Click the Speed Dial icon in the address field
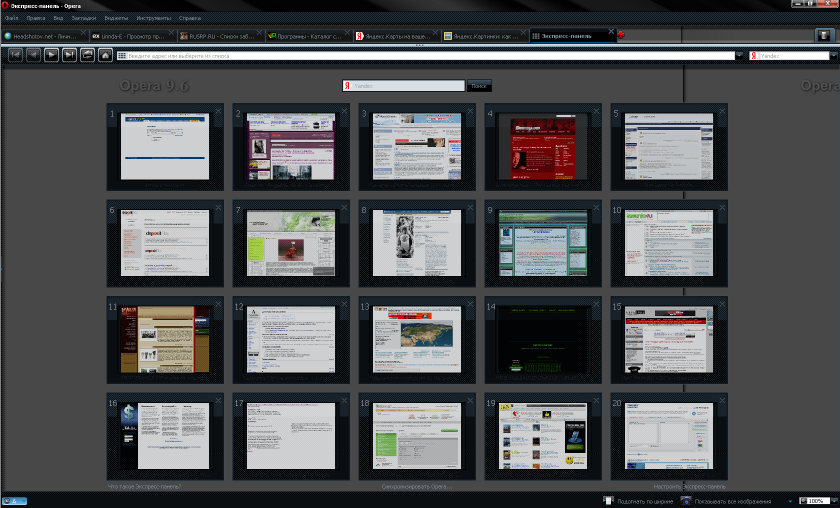Screen dimensions: 840x508 122,56
